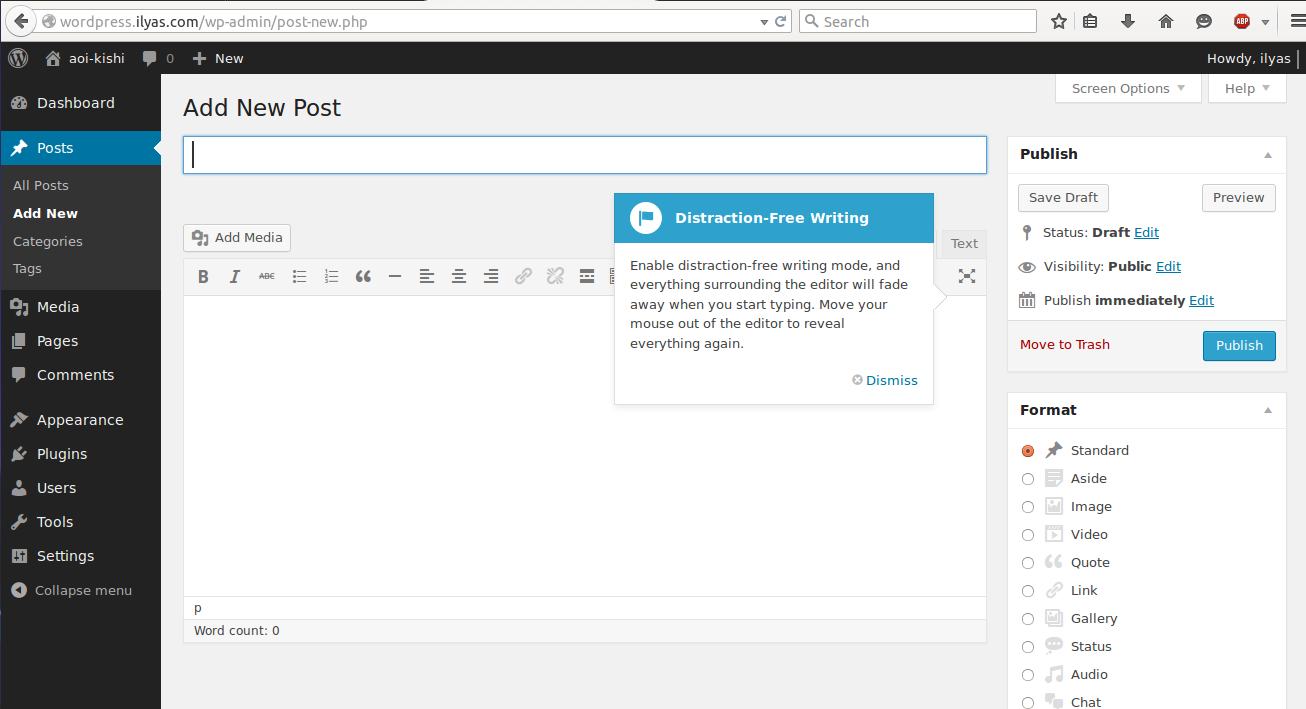Align text center
The image size is (1306, 709).
[x=459, y=277]
